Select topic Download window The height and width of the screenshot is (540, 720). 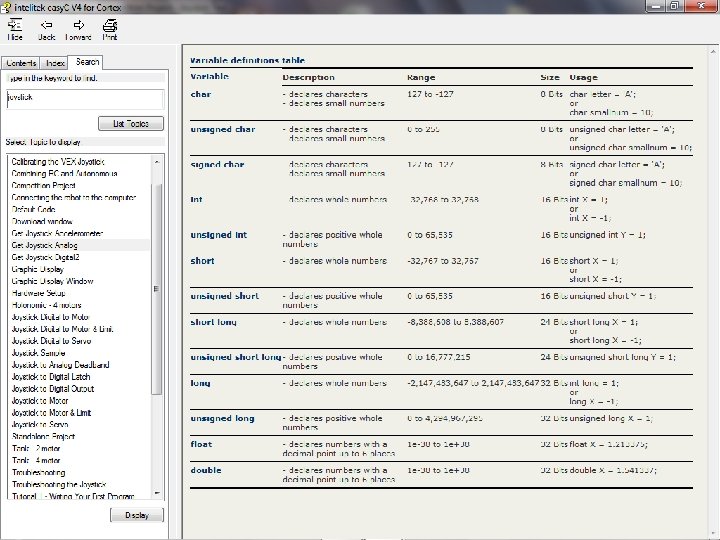[x=42, y=221]
